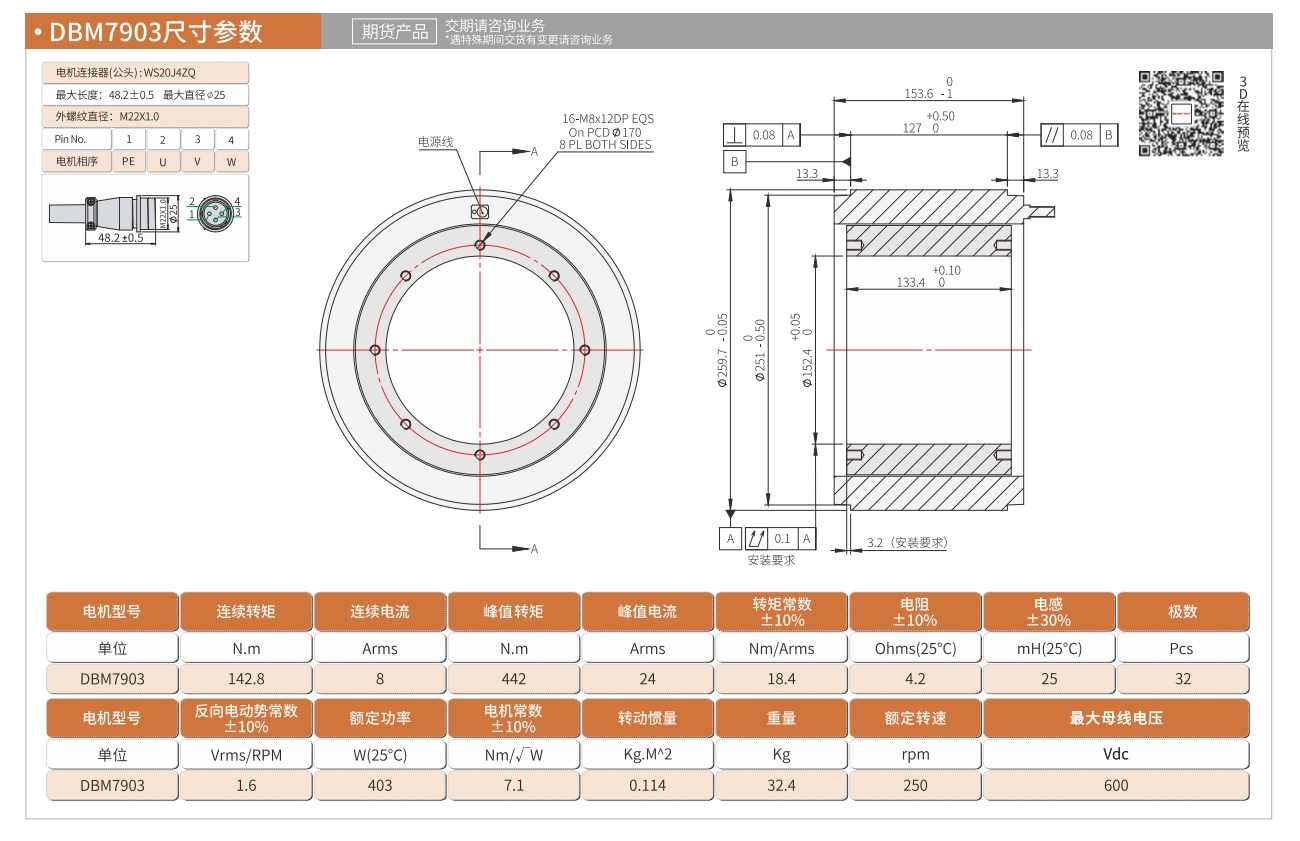The image size is (1300, 841).
Task: Click the 电机相序 cell
Action: coord(76,162)
